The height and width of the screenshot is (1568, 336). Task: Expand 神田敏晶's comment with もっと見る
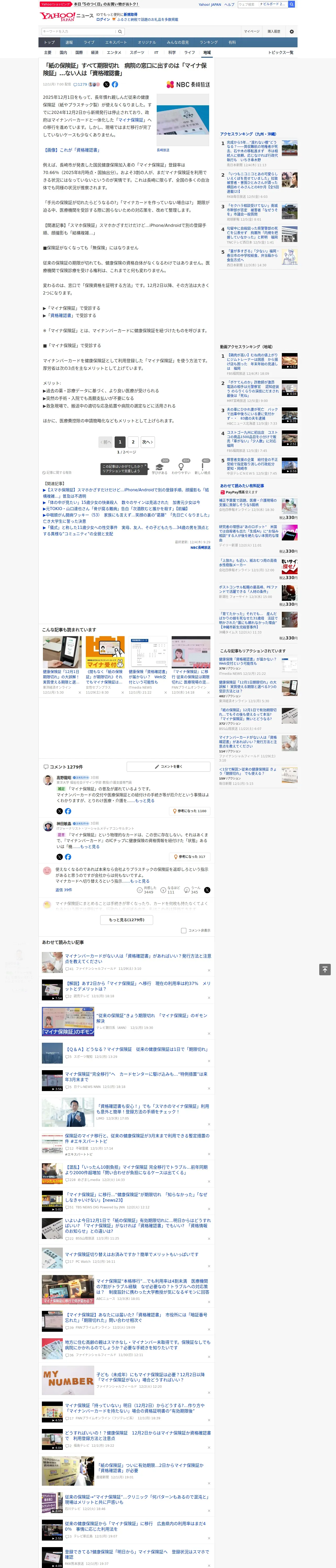(90, 847)
